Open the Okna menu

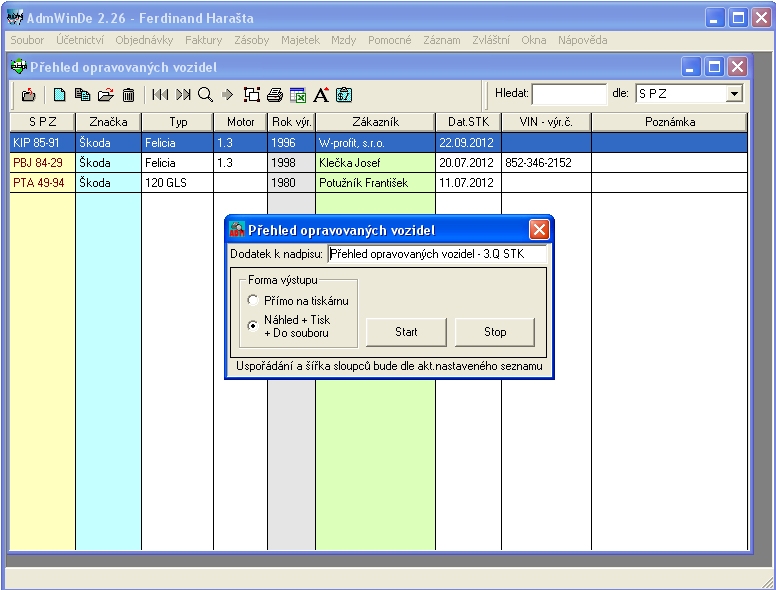point(534,40)
